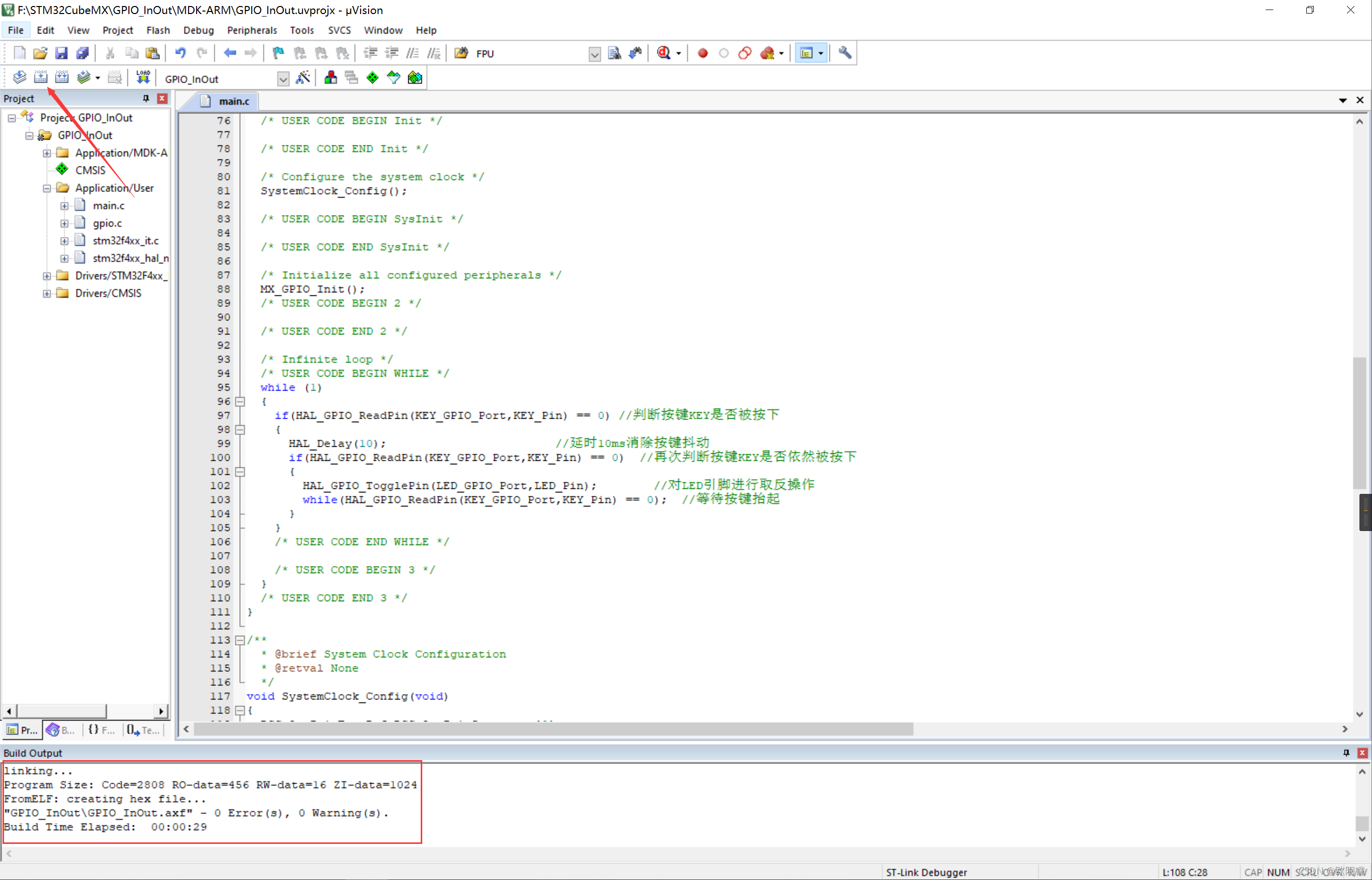Screen dimensions: 1372x880
Task: Insert or remove bookmark flag
Action: click(278, 53)
